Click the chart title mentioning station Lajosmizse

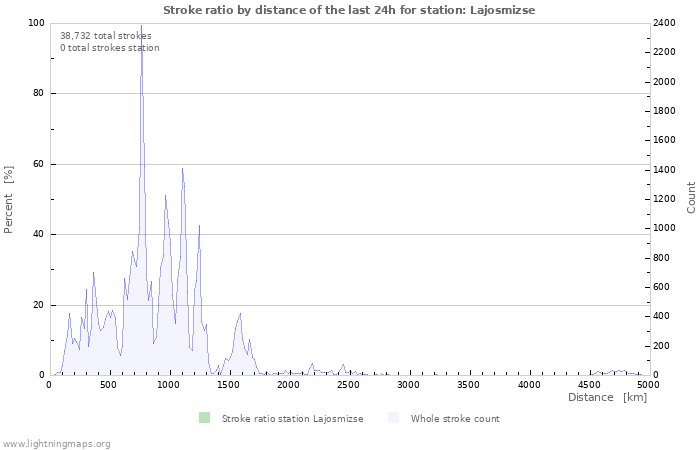coord(349,10)
